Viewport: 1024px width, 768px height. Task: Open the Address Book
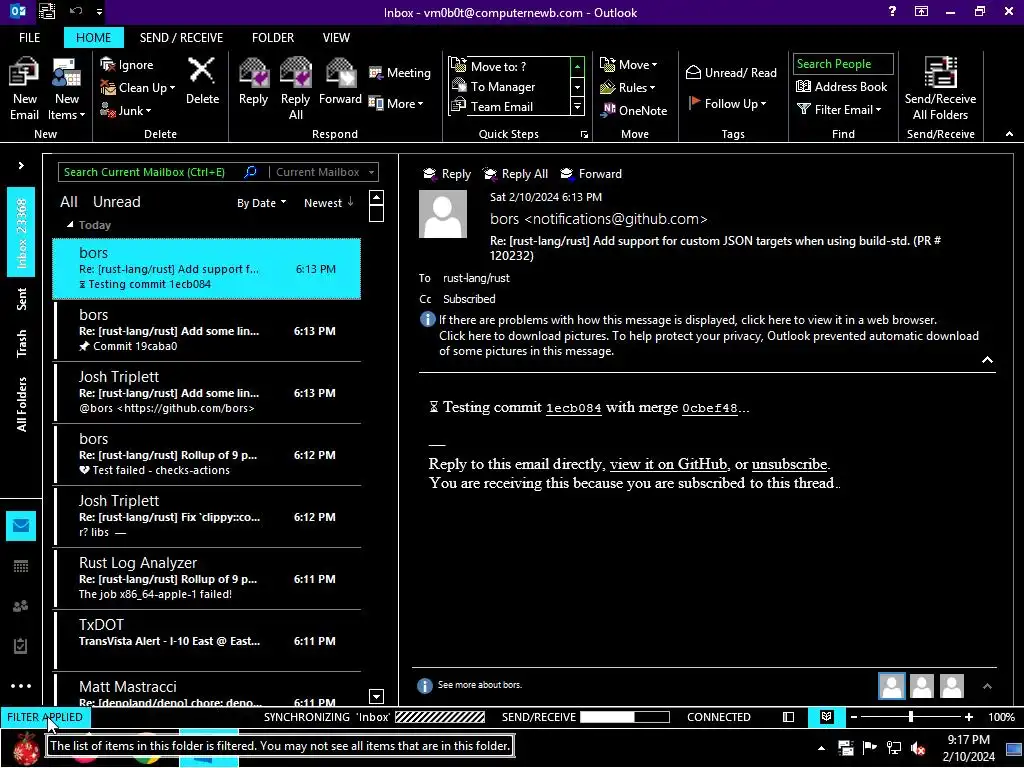click(x=841, y=86)
